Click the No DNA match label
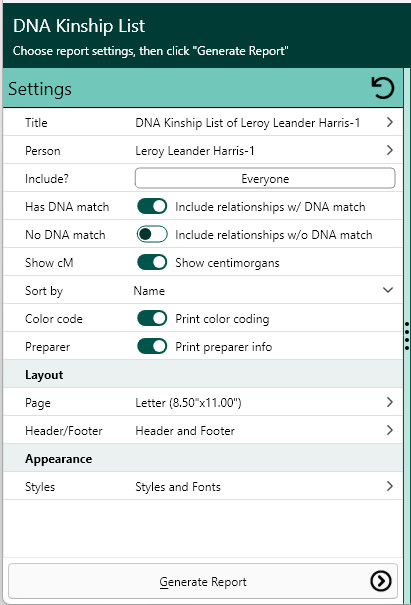411x605 pixels. tap(65, 235)
